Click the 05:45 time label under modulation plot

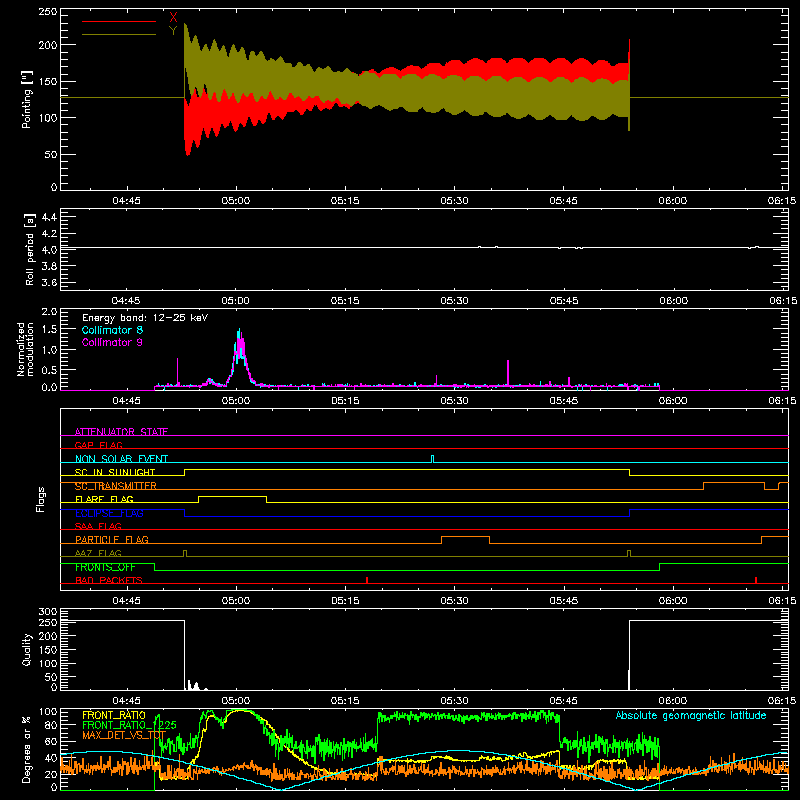564,401
